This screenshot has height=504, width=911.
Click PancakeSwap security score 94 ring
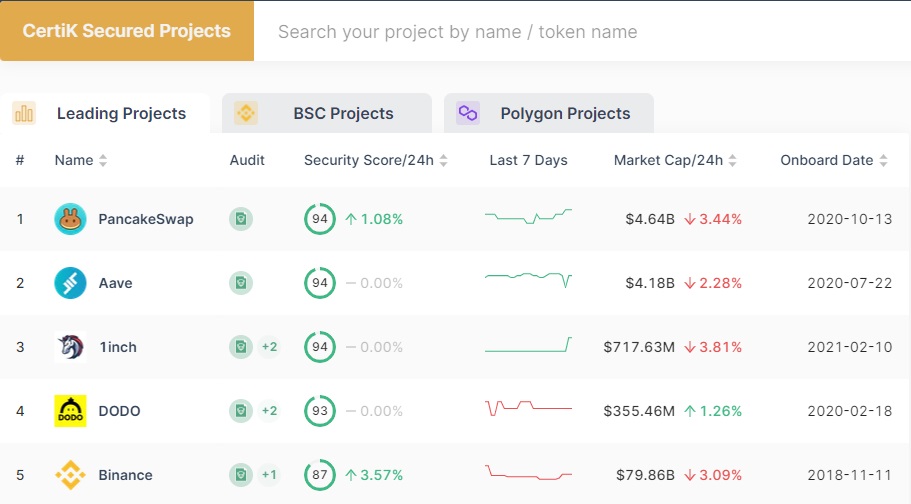[x=320, y=219]
